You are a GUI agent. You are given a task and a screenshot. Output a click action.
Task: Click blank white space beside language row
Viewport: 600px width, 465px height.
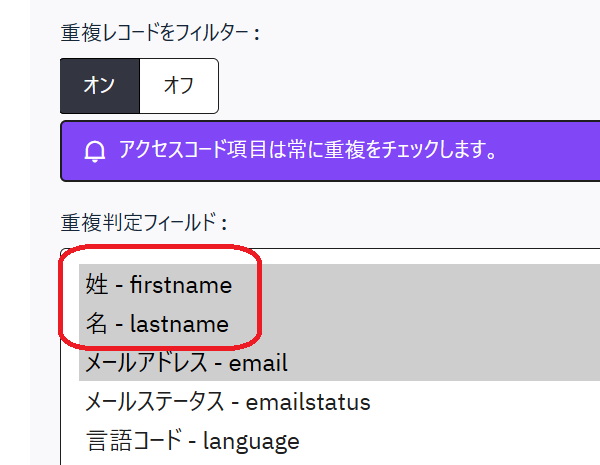[450, 440]
